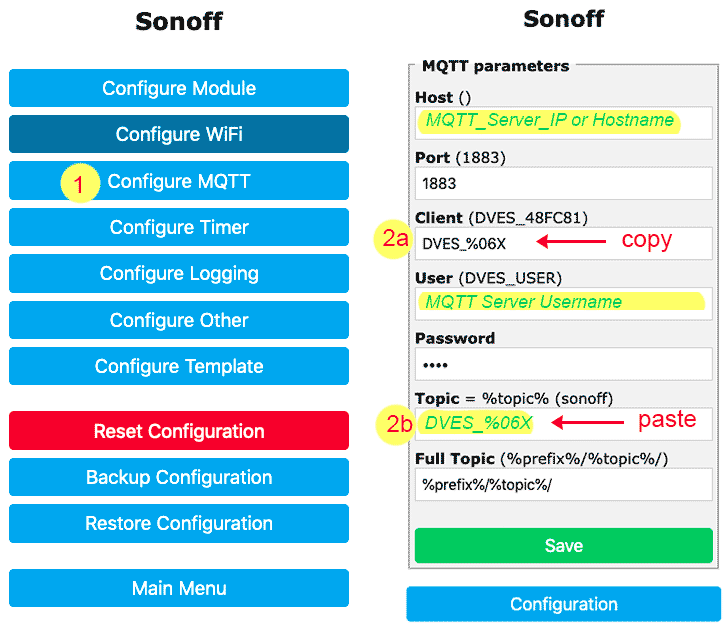Viewport: 725px width, 628px height.
Task: Click into the Password field
Action: pyautogui.click(x=564, y=364)
